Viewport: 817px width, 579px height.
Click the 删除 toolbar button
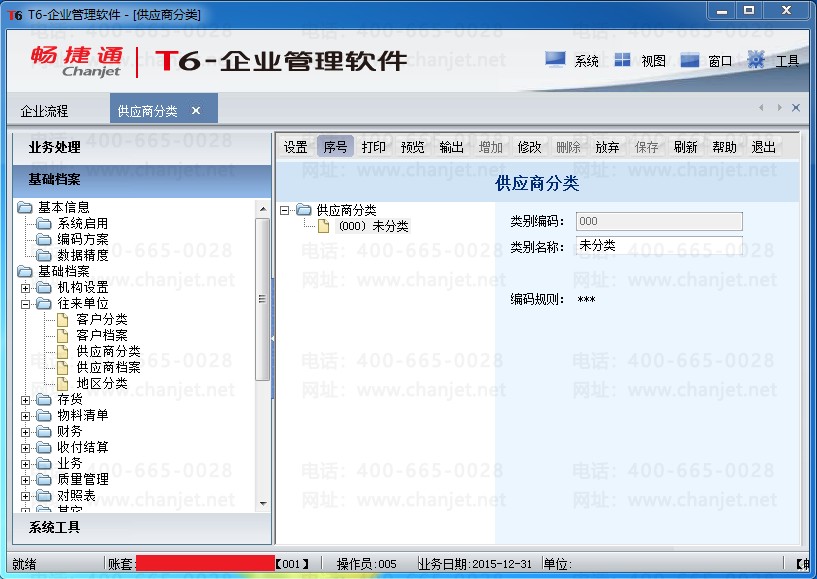pos(568,147)
